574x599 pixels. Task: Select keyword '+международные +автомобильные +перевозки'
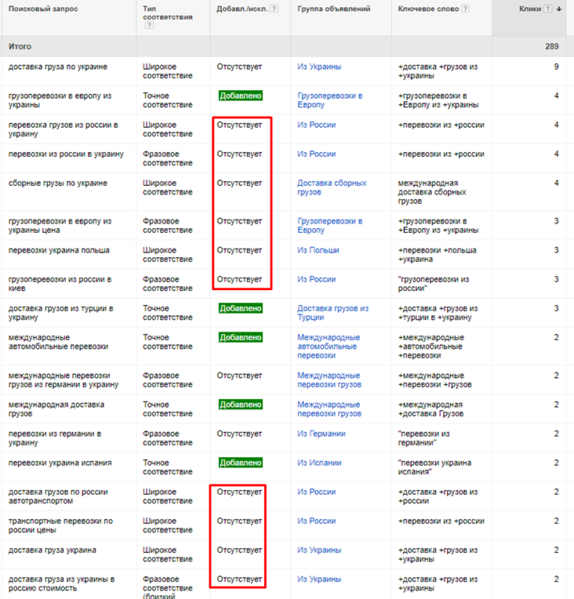pos(431,346)
